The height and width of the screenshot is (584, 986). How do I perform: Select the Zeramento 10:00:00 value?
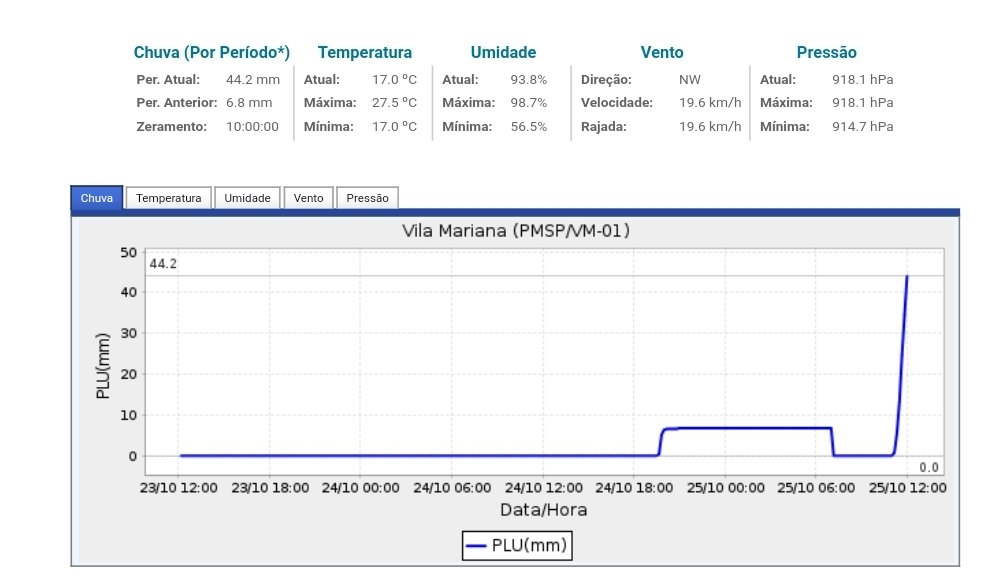pos(252,127)
